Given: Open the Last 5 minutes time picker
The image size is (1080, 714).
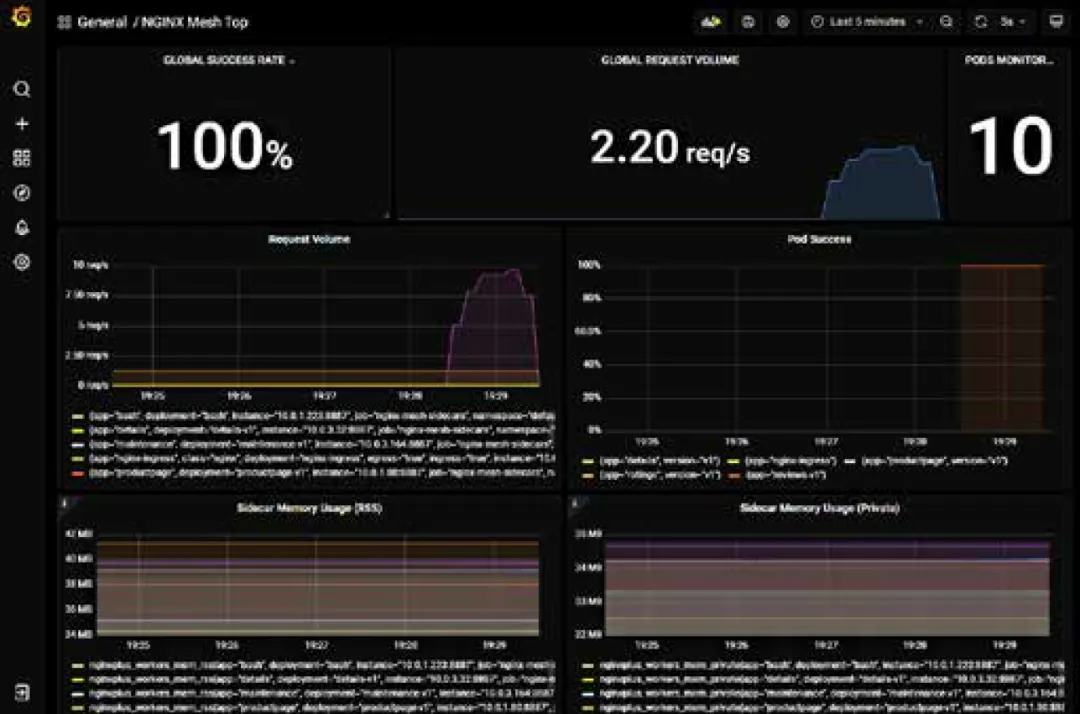Looking at the screenshot, I should pos(866,22).
